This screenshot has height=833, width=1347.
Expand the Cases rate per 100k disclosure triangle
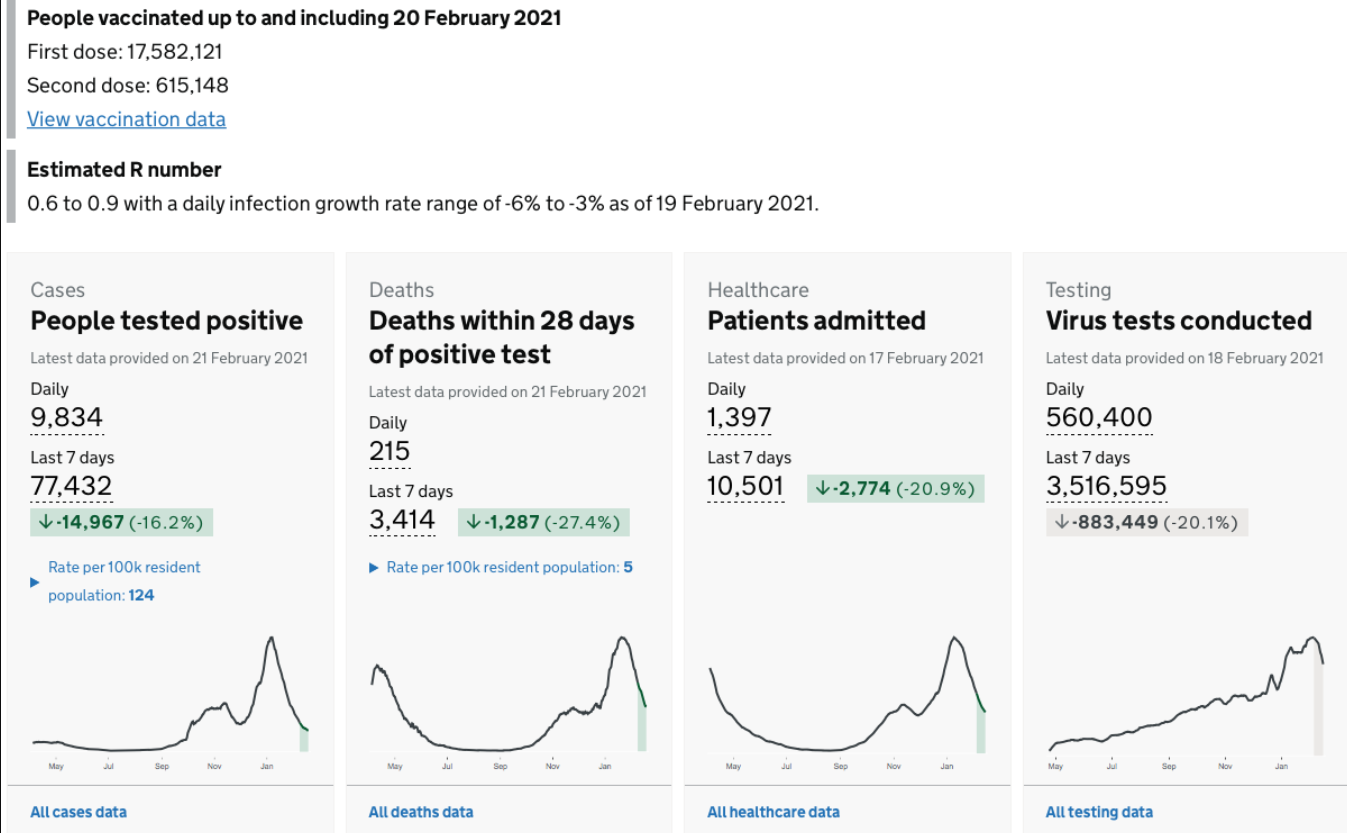(35, 581)
